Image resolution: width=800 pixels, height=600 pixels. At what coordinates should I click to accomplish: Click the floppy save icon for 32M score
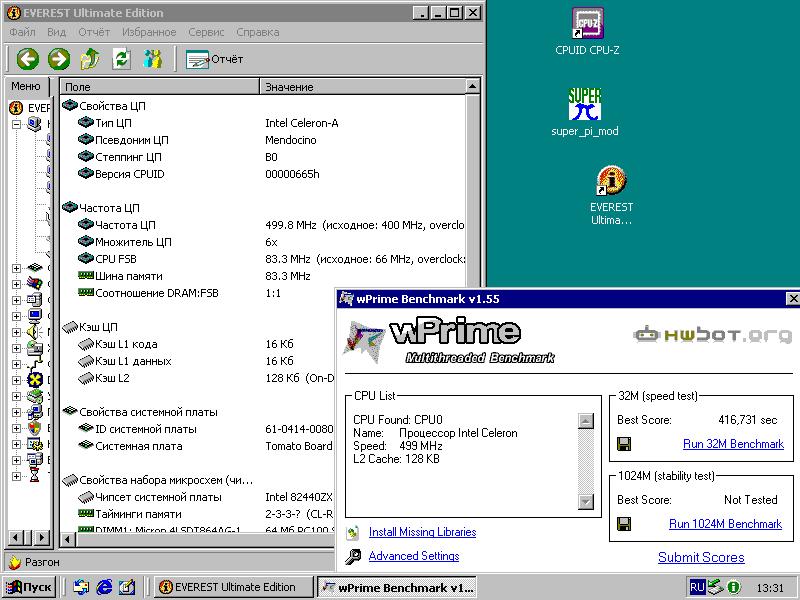[624, 444]
